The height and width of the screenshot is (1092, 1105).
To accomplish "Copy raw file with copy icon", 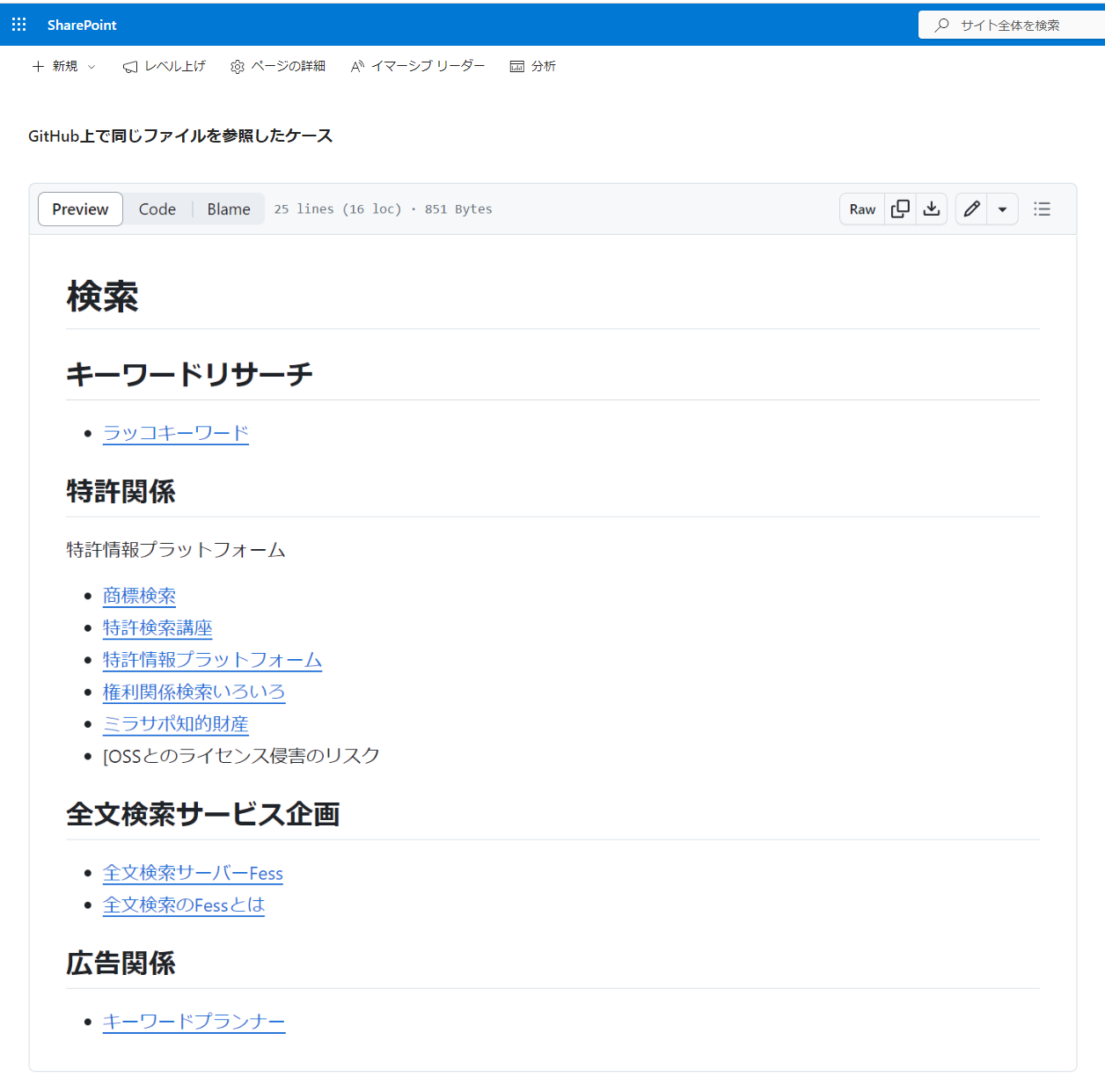I will [x=900, y=209].
